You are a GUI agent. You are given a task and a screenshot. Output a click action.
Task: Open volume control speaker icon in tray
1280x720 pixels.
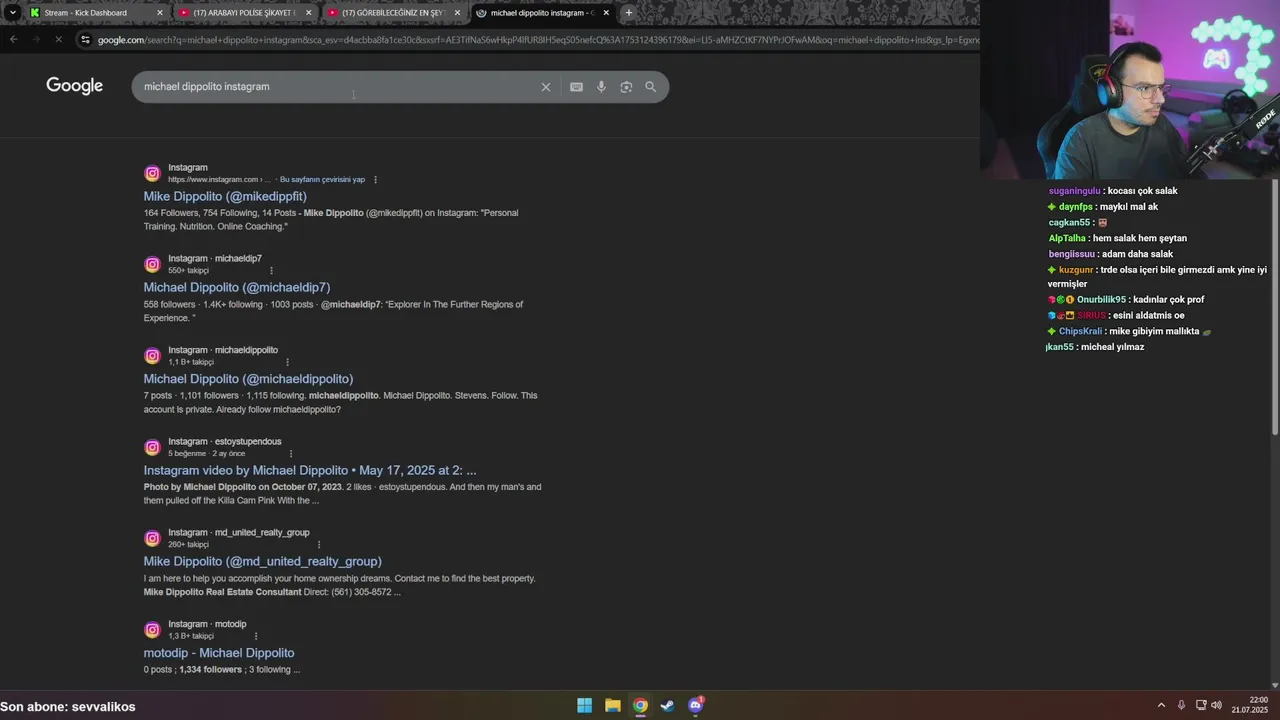[x=1216, y=705]
